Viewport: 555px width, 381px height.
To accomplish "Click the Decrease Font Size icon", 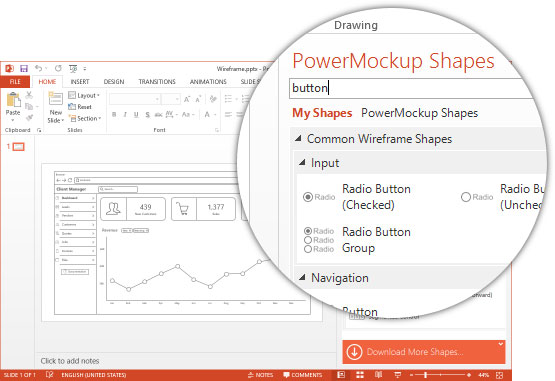I will pyautogui.click(x=198, y=99).
